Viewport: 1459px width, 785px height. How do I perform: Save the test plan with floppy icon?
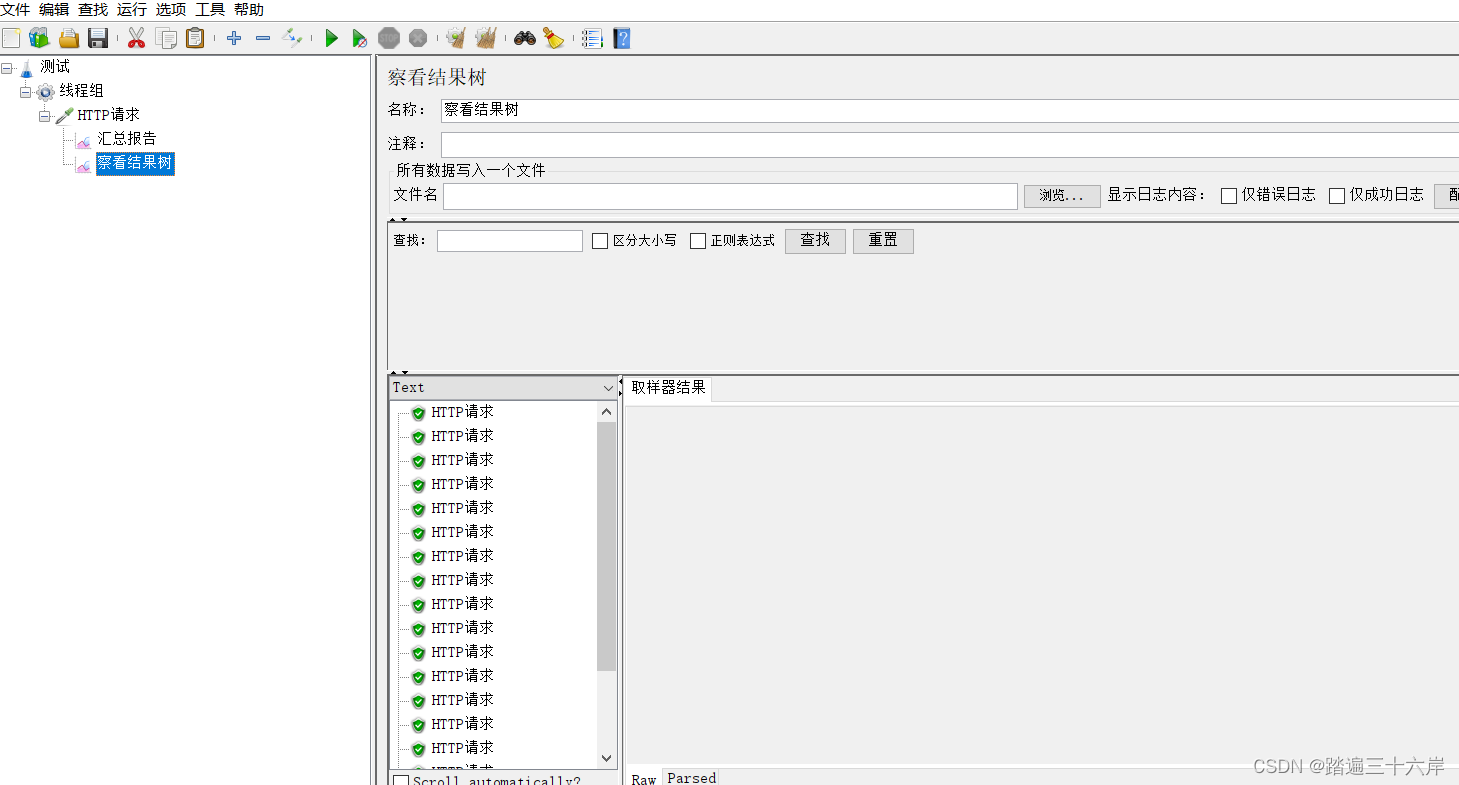[98, 39]
